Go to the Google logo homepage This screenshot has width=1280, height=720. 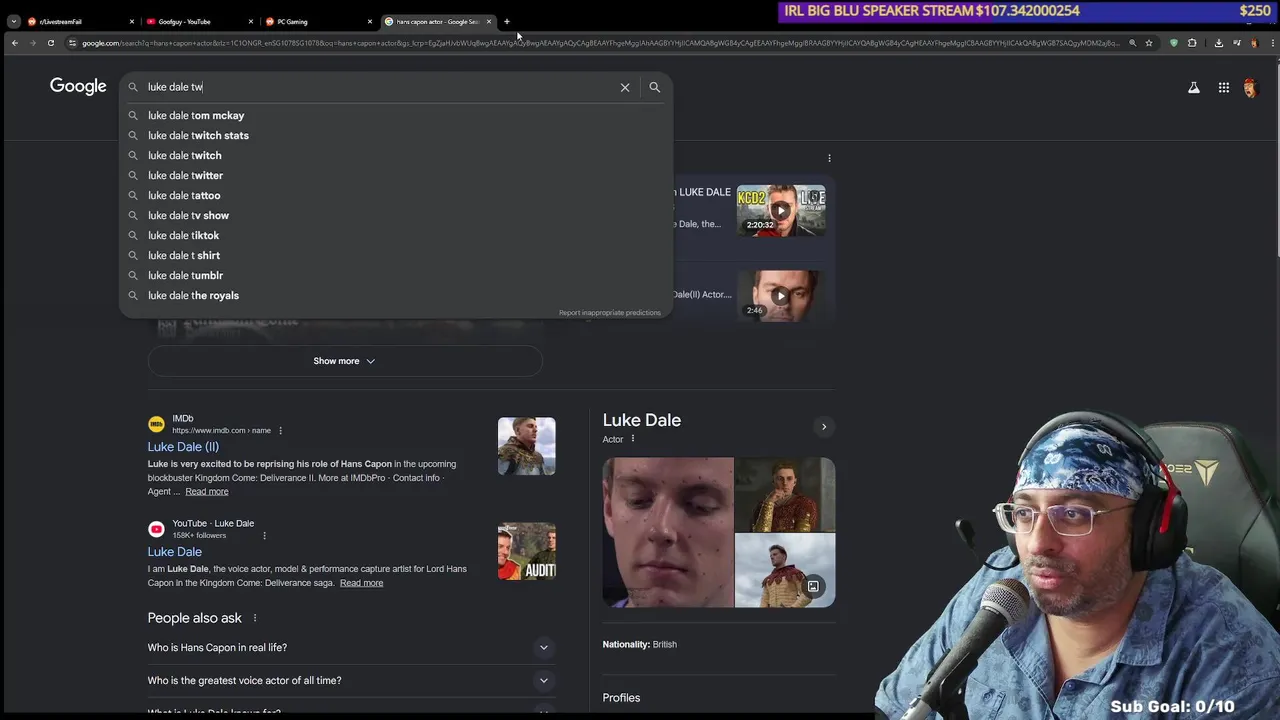coord(78,87)
